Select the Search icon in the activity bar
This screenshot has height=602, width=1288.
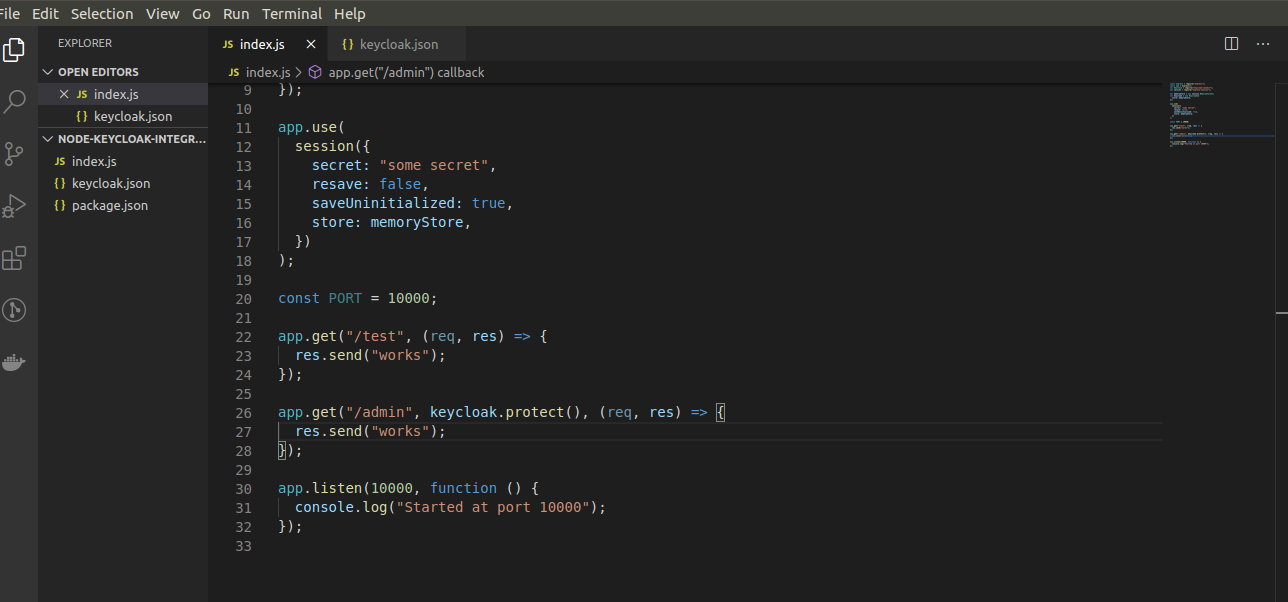[14, 101]
